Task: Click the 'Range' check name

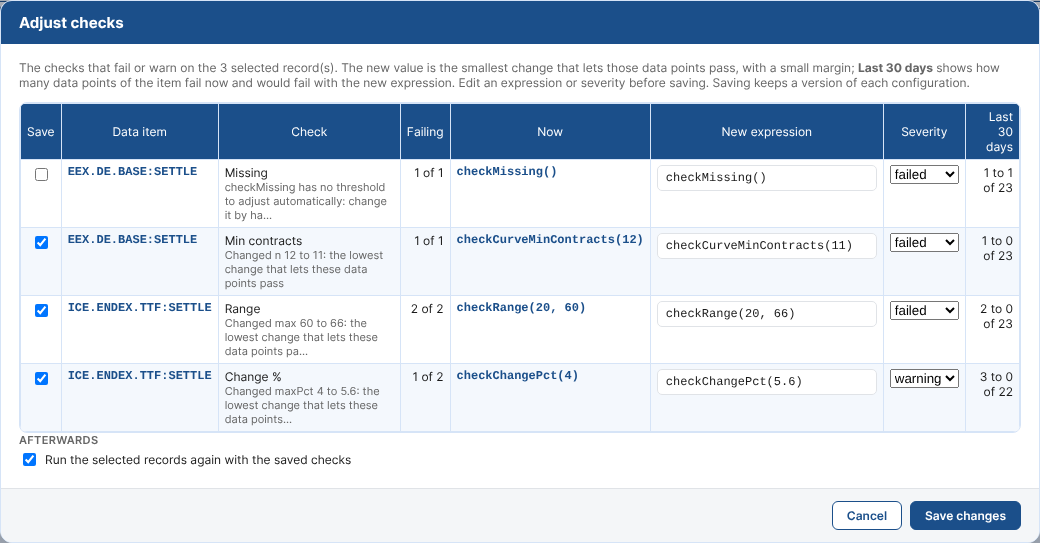Action: click(x=243, y=309)
